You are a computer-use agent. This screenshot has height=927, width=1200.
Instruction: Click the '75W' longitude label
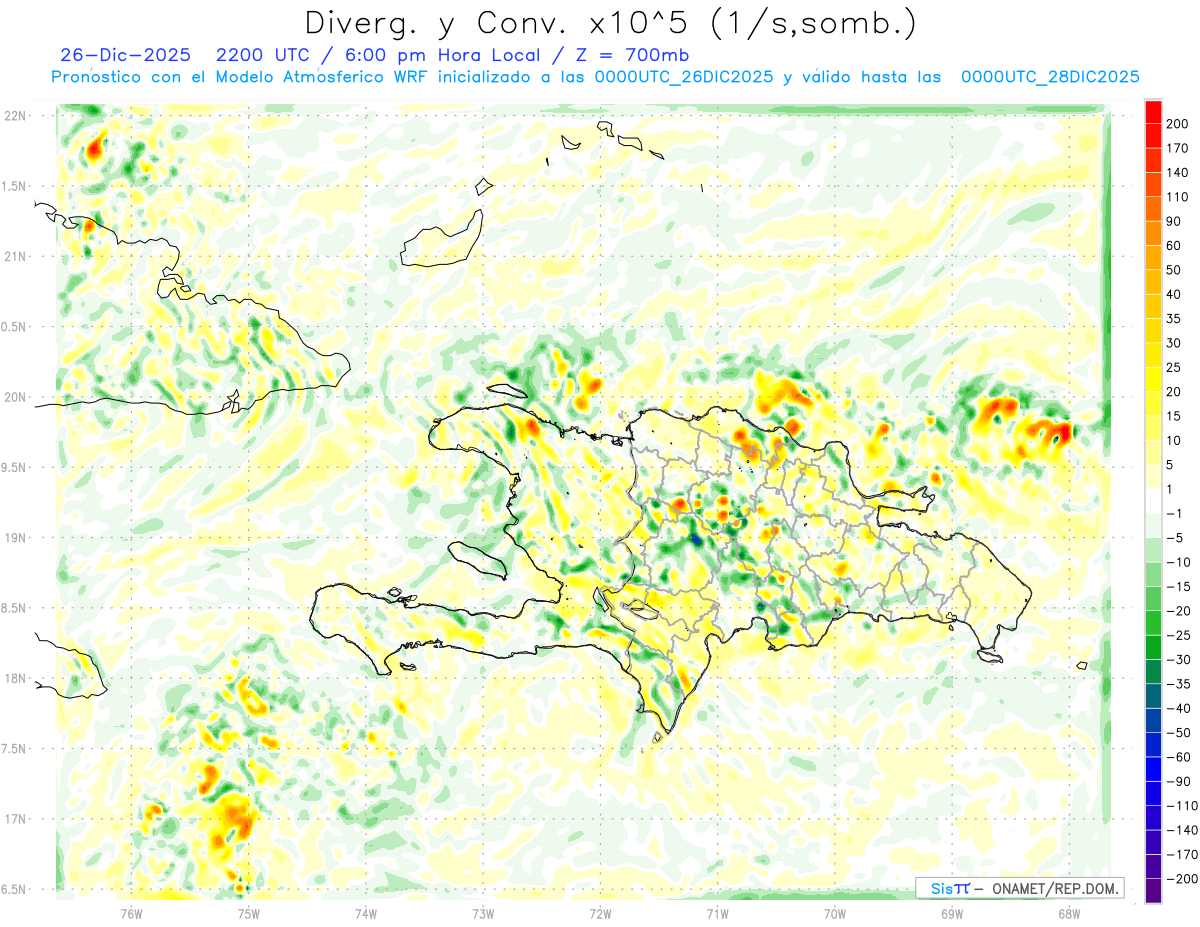coord(249,914)
